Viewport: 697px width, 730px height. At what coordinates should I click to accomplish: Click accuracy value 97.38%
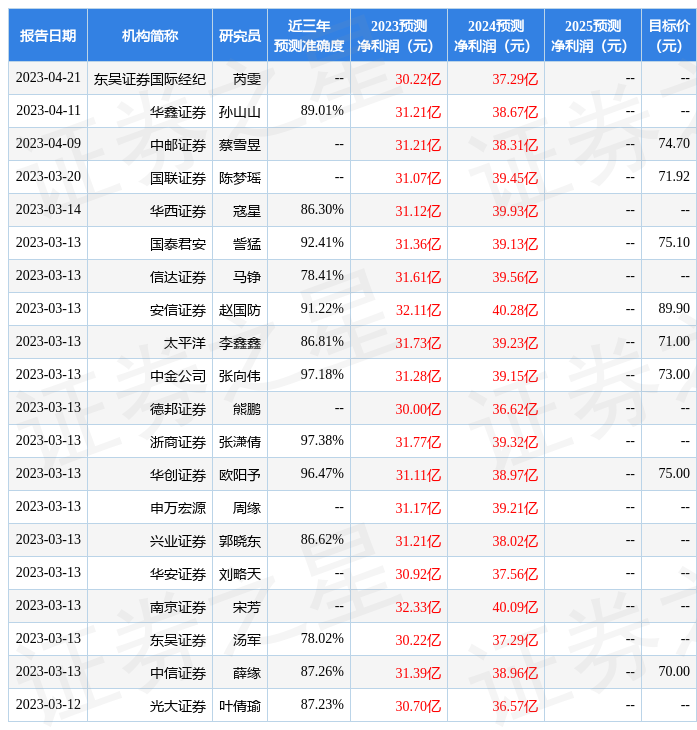(x=322, y=441)
